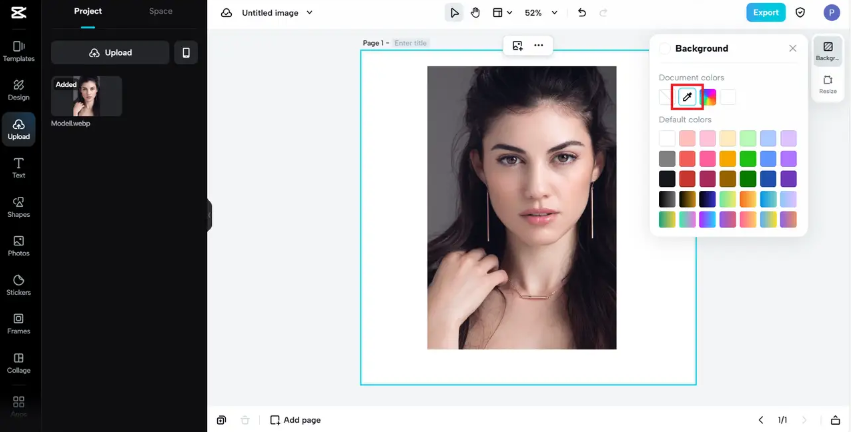Choose the orange-yellow default swatch
The width and height of the screenshot is (851, 432).
tap(728, 159)
